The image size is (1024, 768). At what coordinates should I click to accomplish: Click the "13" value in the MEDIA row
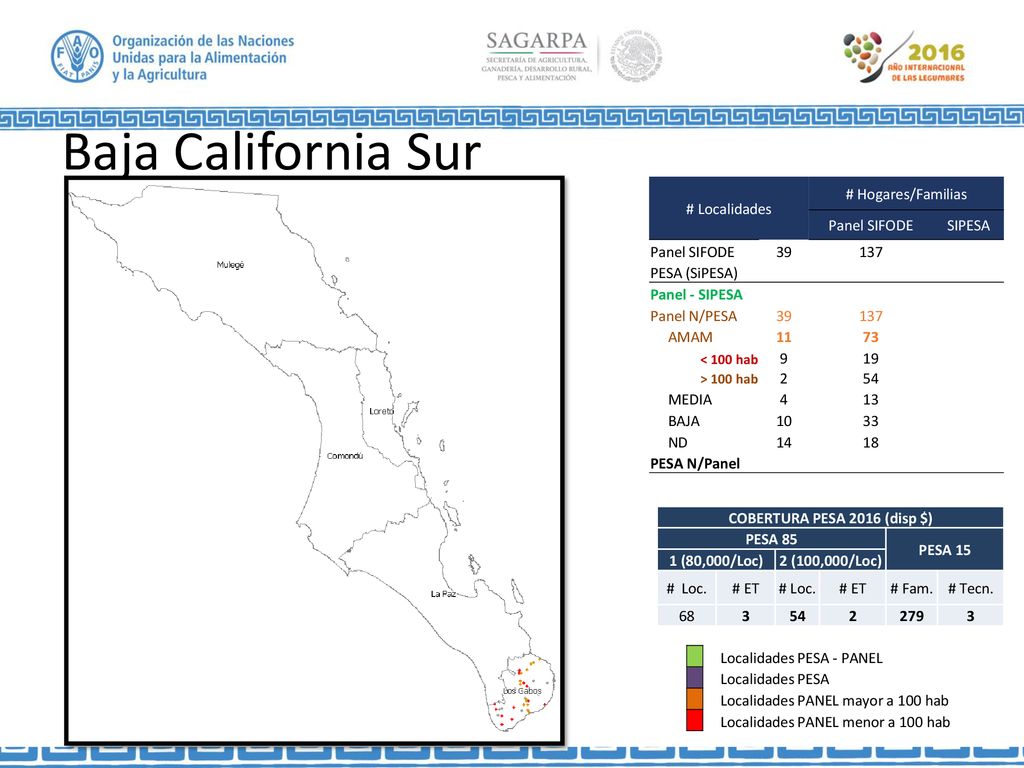coord(871,400)
